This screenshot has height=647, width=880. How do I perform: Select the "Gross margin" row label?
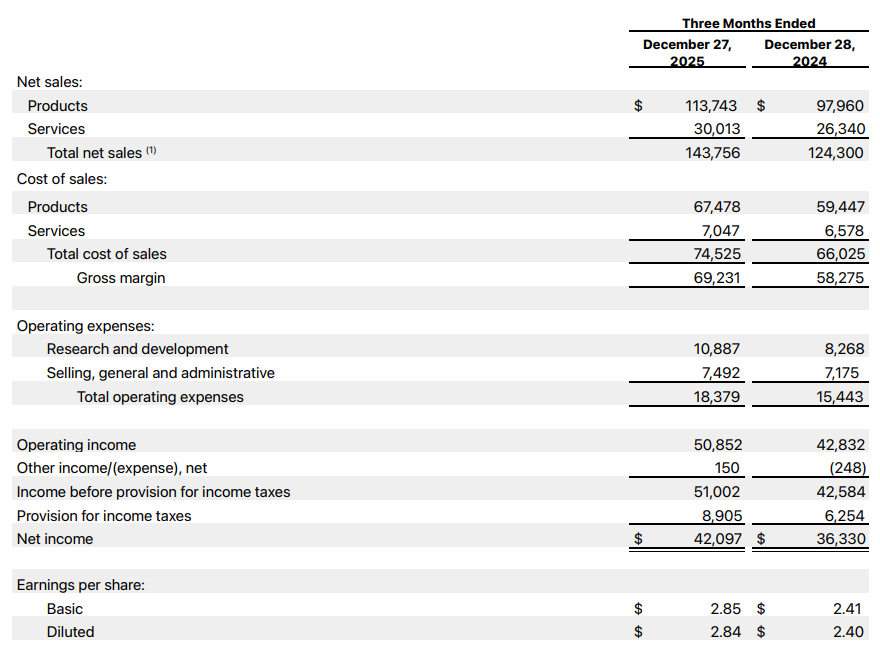coord(121,278)
